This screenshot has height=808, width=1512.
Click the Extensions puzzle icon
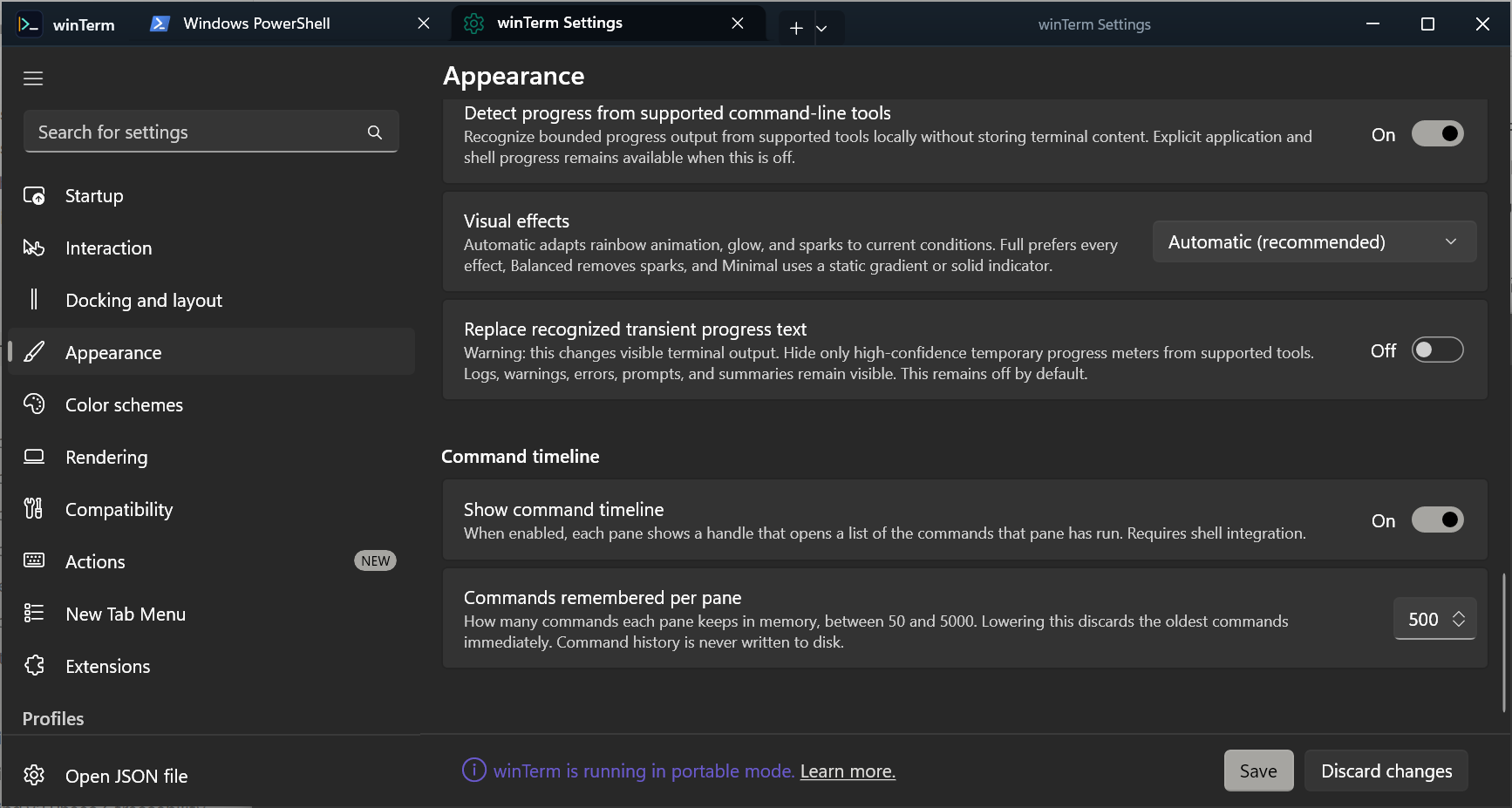click(x=34, y=666)
